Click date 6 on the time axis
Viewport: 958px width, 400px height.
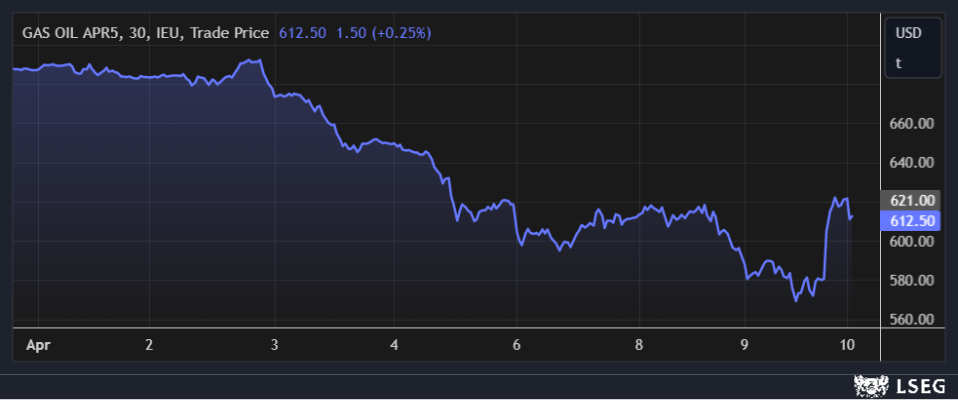[516, 345]
